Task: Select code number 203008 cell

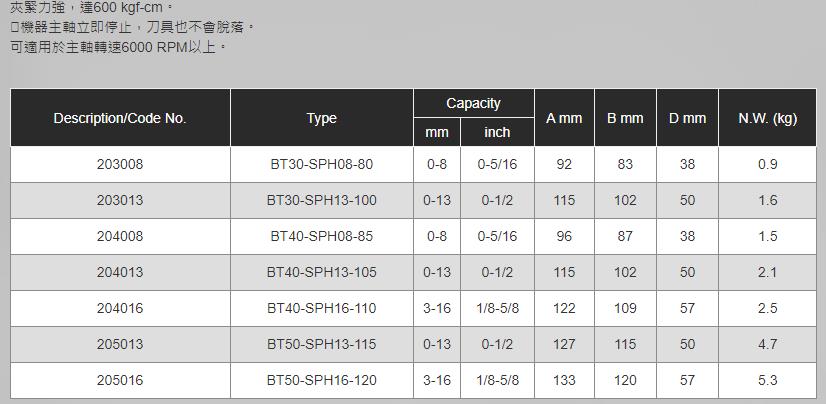Action: (x=120, y=164)
